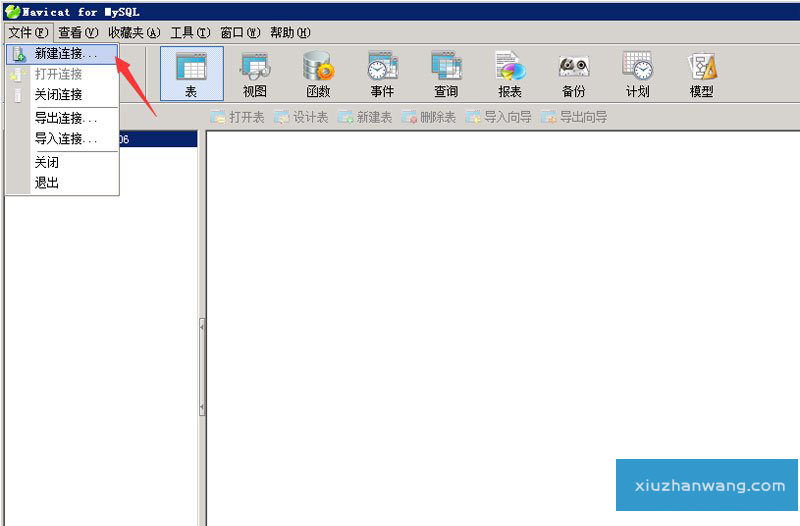
Task: Select 导出连接 from the File menu
Action: 66,118
